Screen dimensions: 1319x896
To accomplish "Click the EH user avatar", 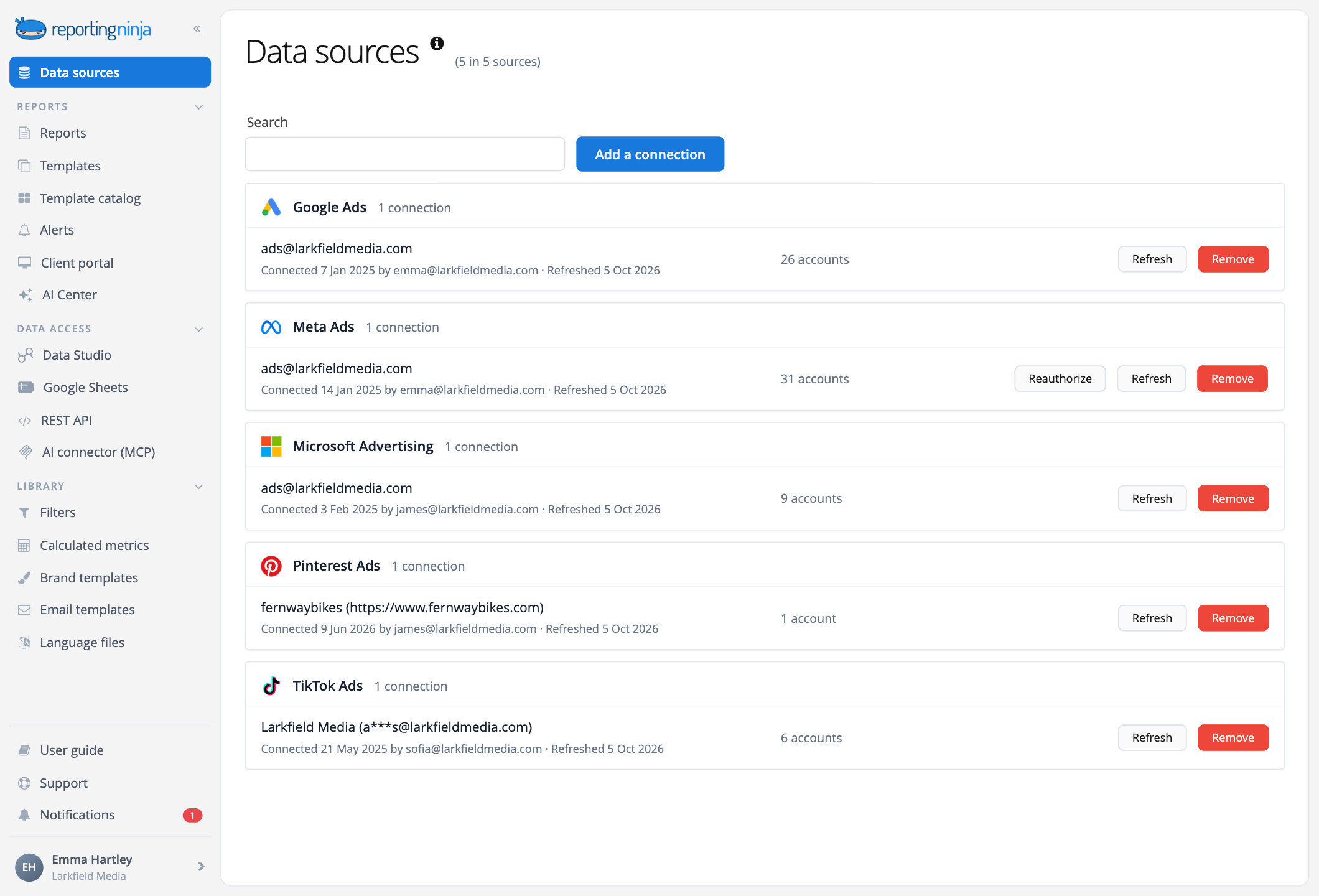I will click(x=29, y=867).
